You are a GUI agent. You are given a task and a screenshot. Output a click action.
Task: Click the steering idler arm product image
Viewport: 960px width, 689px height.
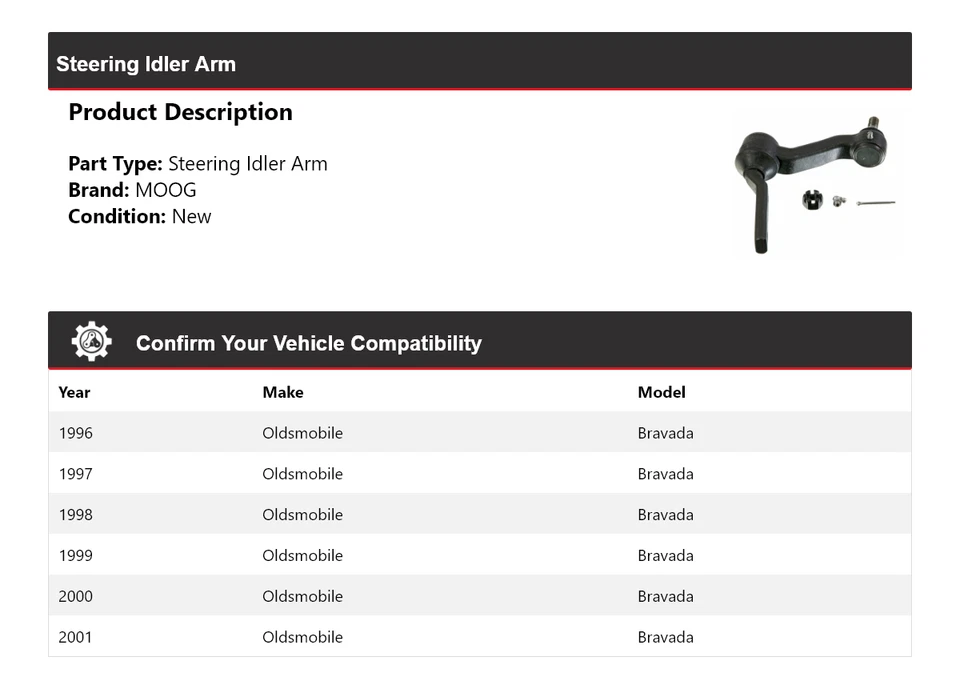815,185
